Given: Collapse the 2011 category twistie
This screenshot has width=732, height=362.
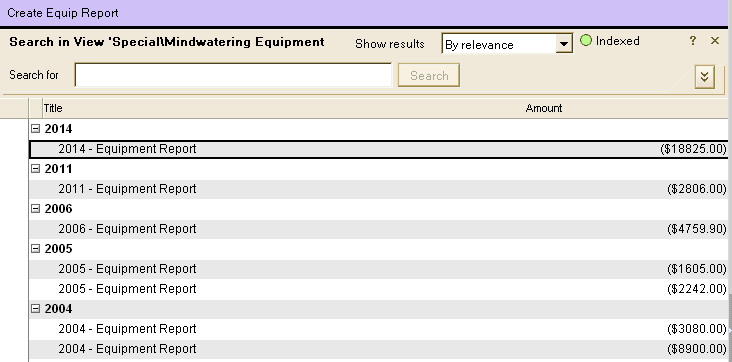Looking at the screenshot, I should [x=35, y=169].
